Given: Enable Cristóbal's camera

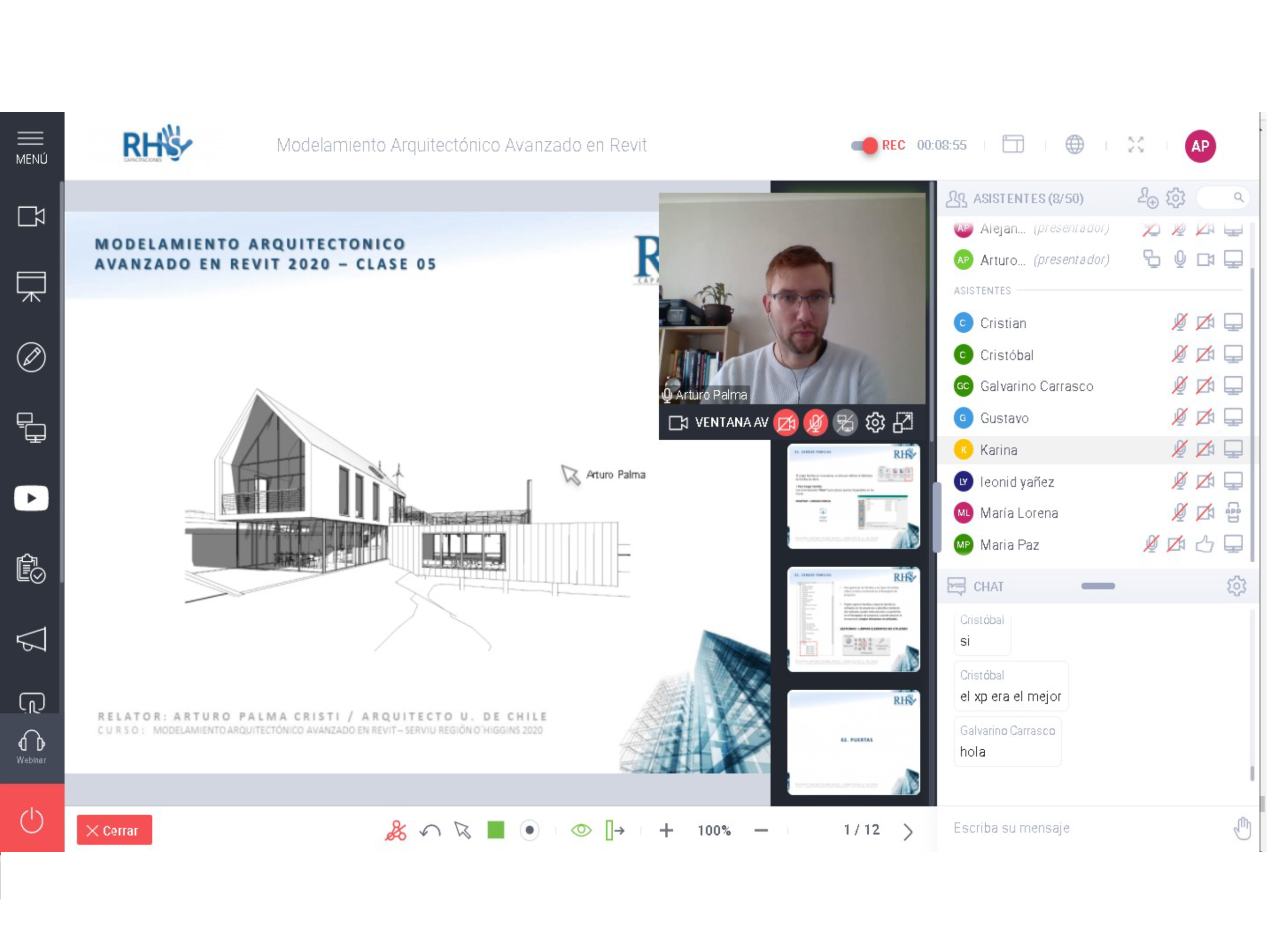Looking at the screenshot, I should 1205,355.
